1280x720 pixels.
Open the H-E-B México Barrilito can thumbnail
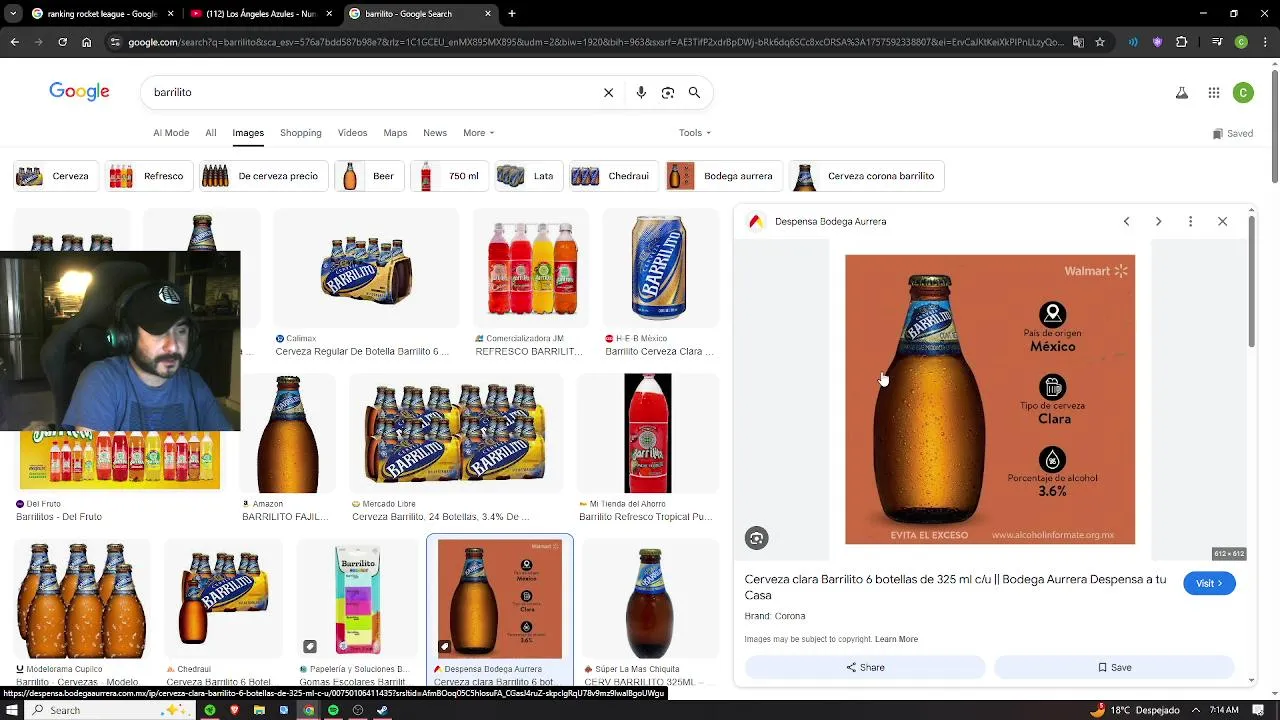tap(660, 268)
